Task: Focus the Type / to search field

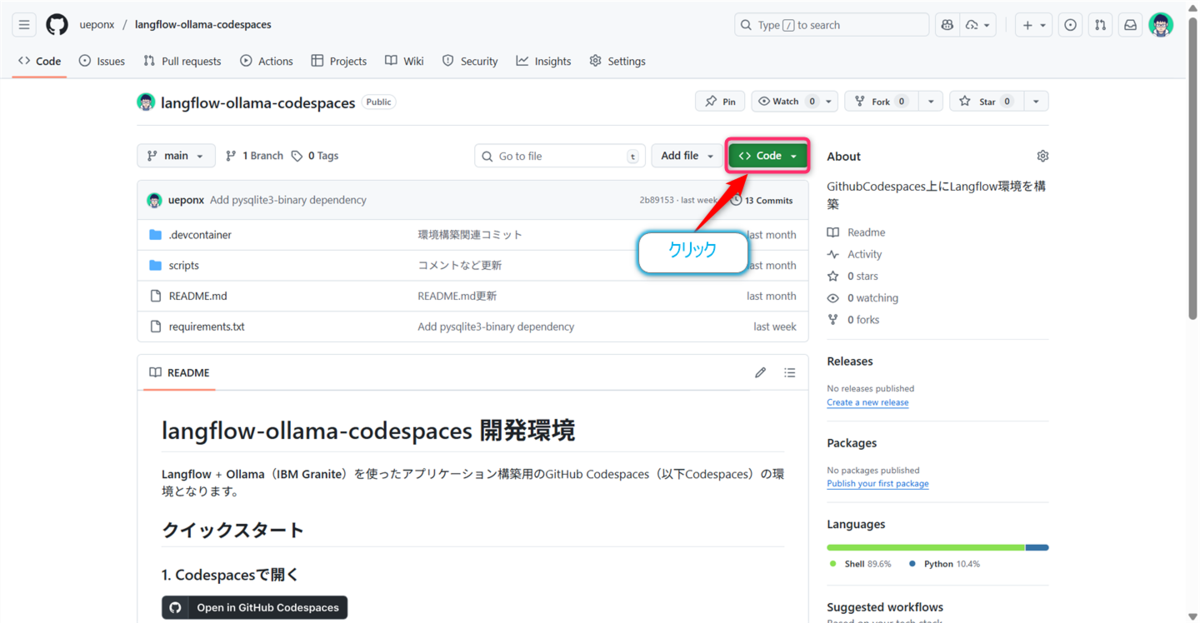Action: [x=830, y=25]
